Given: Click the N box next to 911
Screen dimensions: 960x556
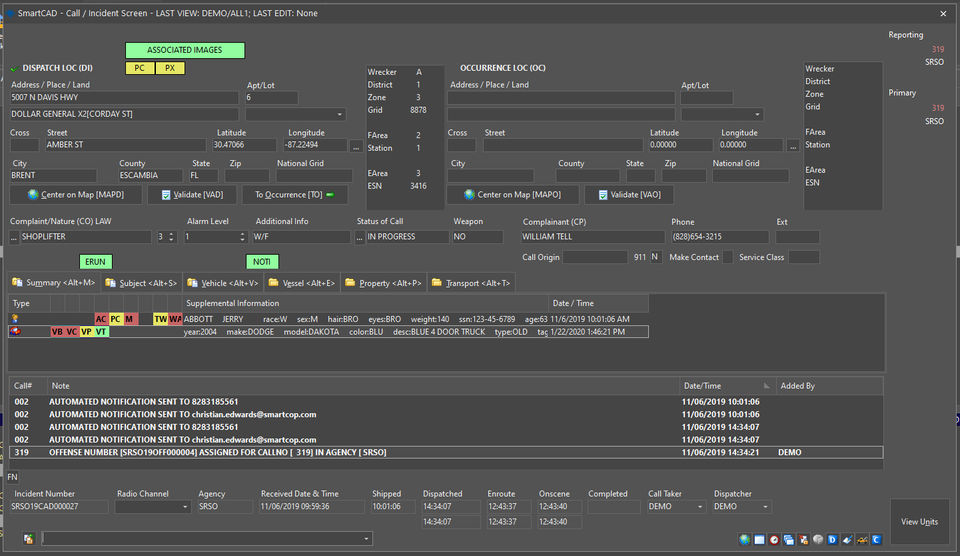Looking at the screenshot, I should click(x=654, y=257).
